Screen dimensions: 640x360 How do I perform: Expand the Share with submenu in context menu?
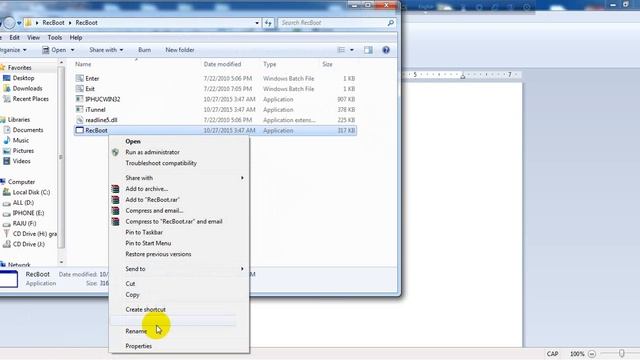(242, 178)
